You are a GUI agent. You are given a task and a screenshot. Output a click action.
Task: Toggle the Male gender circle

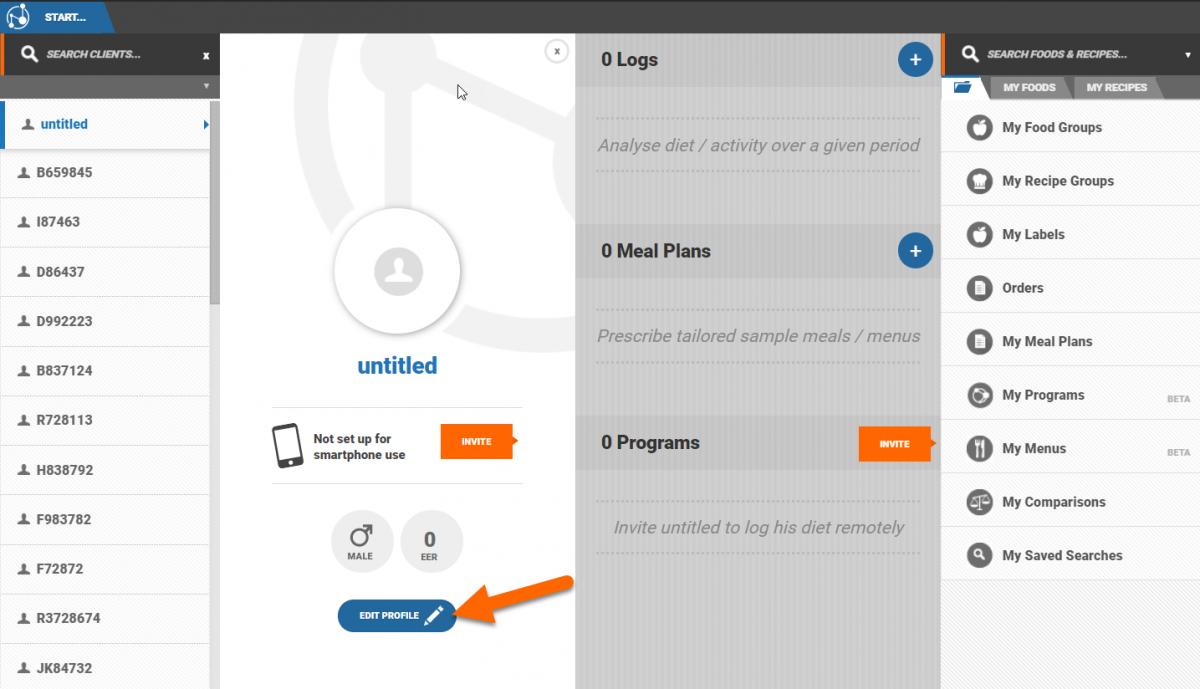click(x=360, y=541)
